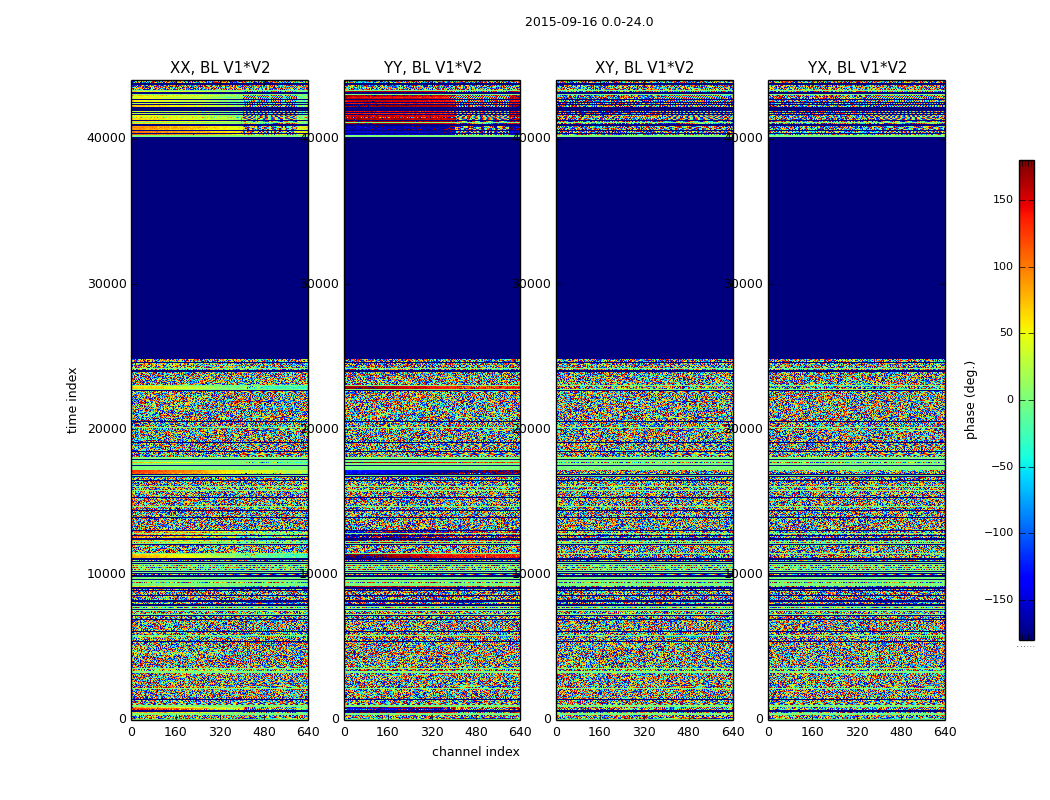Click the 640 channel tick under YX plot
Image resolution: width=1050 pixels, height=800 pixels.
click(x=945, y=732)
